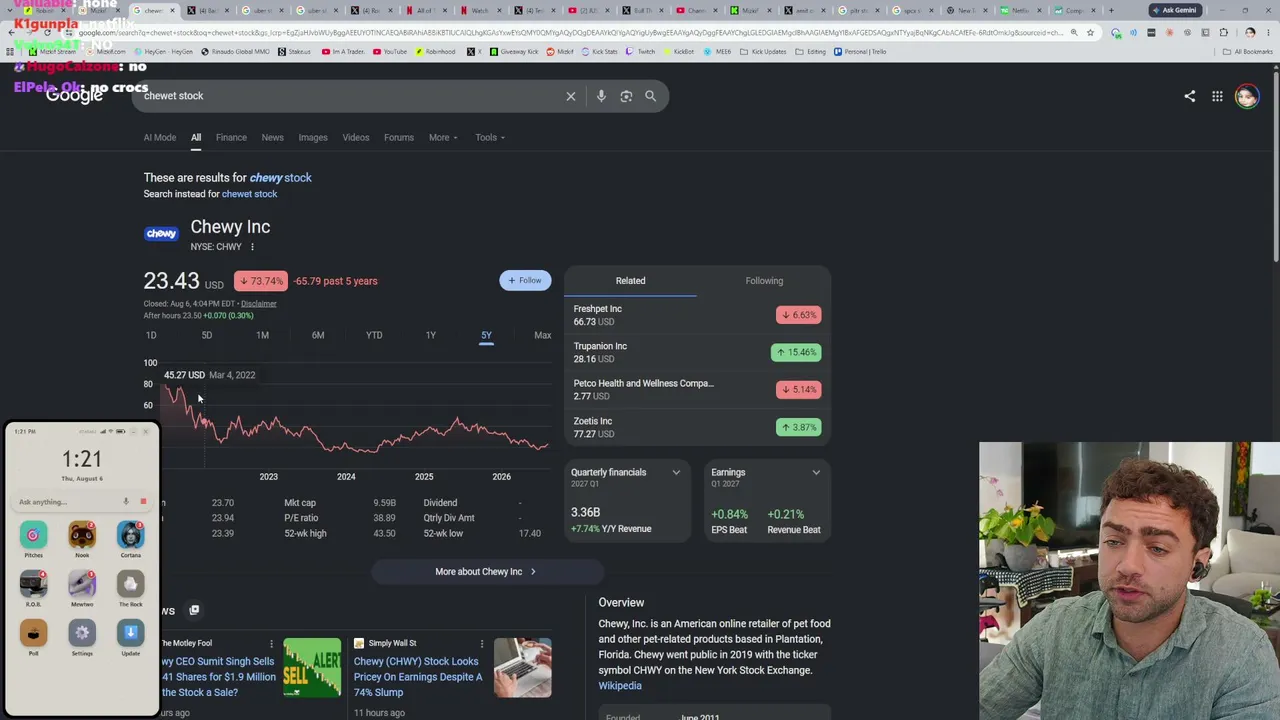Switch the stock chart to Max range
The width and height of the screenshot is (1280, 720).
(x=542, y=336)
